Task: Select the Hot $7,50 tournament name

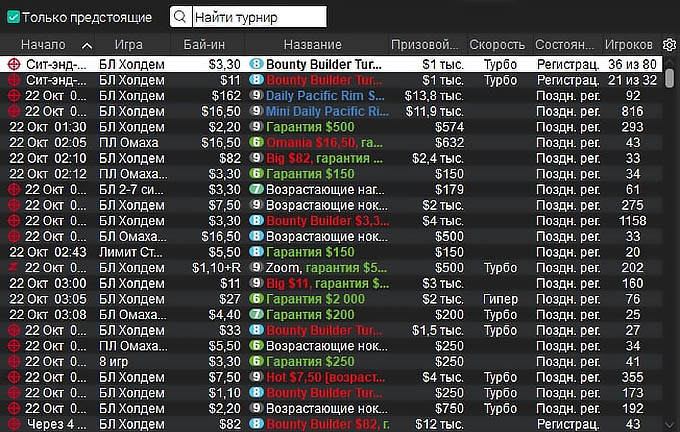Action: pyautogui.click(x=325, y=377)
